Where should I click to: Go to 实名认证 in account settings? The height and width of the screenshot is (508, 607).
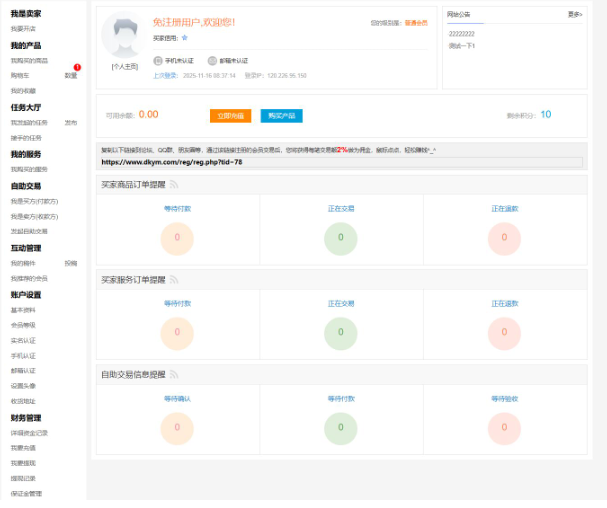pyautogui.click(x=22, y=340)
